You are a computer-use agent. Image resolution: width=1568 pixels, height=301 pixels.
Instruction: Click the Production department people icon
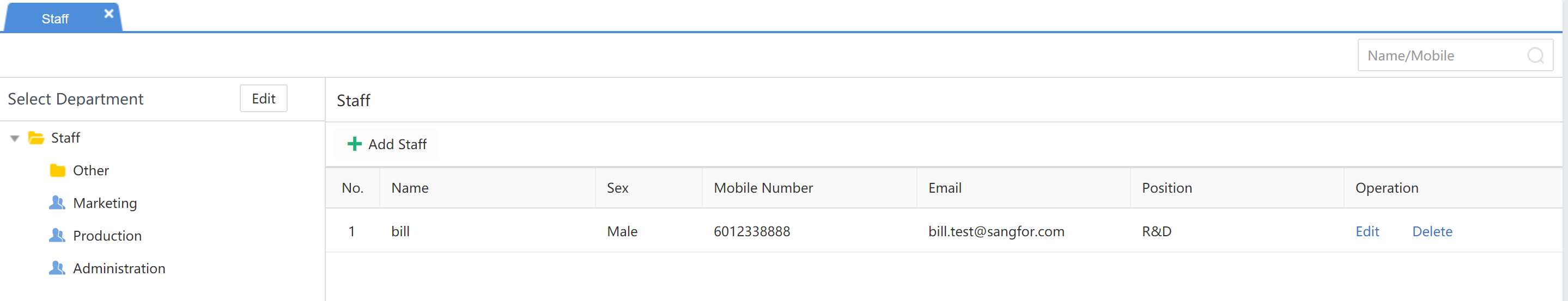click(x=57, y=235)
